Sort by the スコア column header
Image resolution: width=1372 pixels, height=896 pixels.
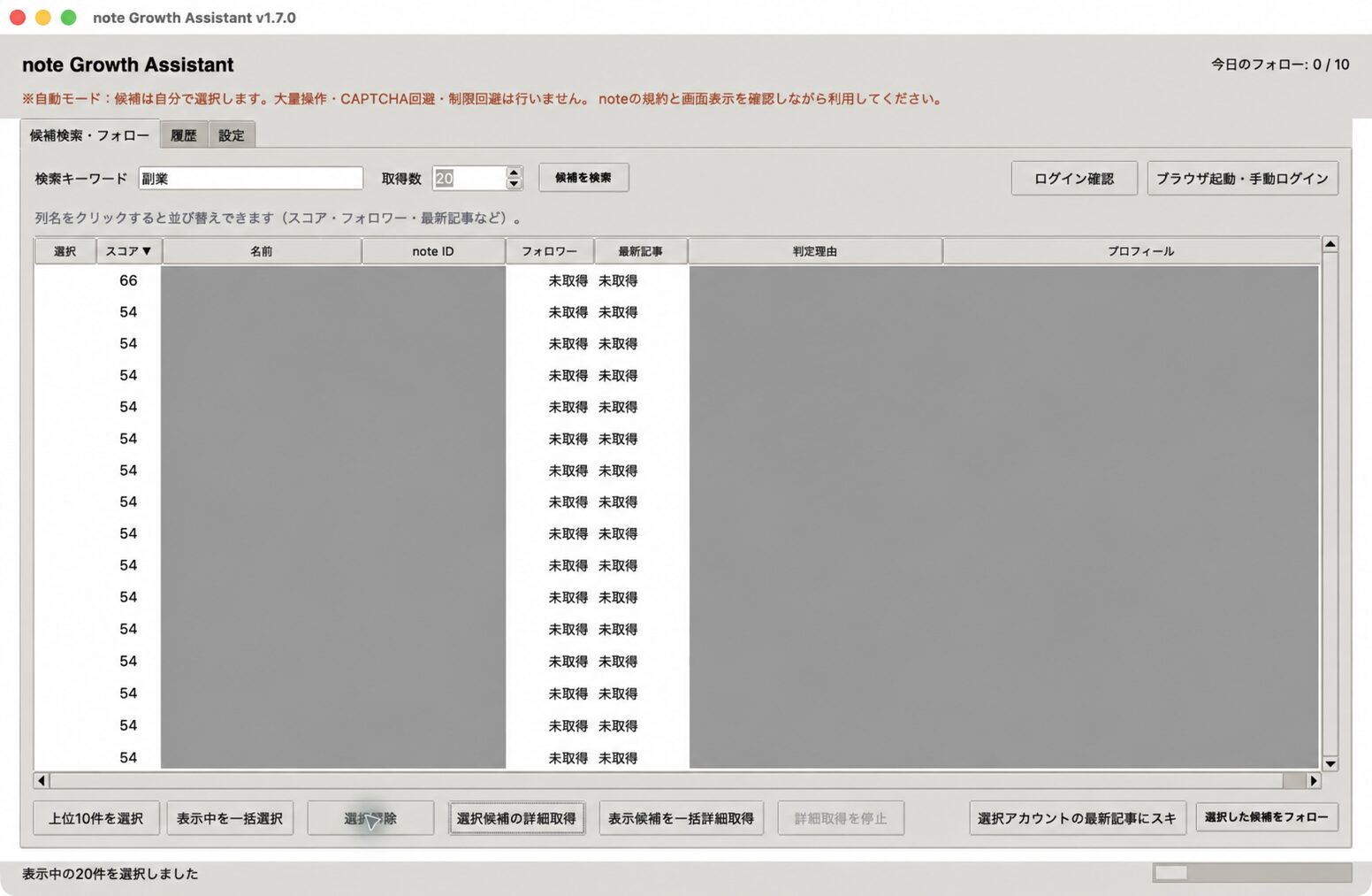click(129, 251)
